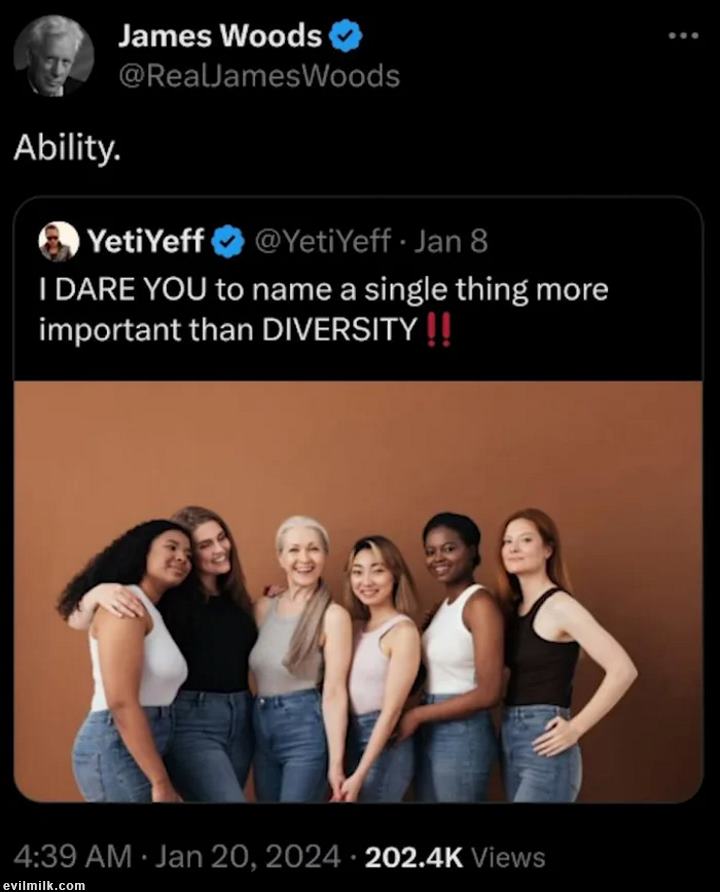Click the Views label at the bottom
Viewport: 720px width, 892px height.
point(507,856)
